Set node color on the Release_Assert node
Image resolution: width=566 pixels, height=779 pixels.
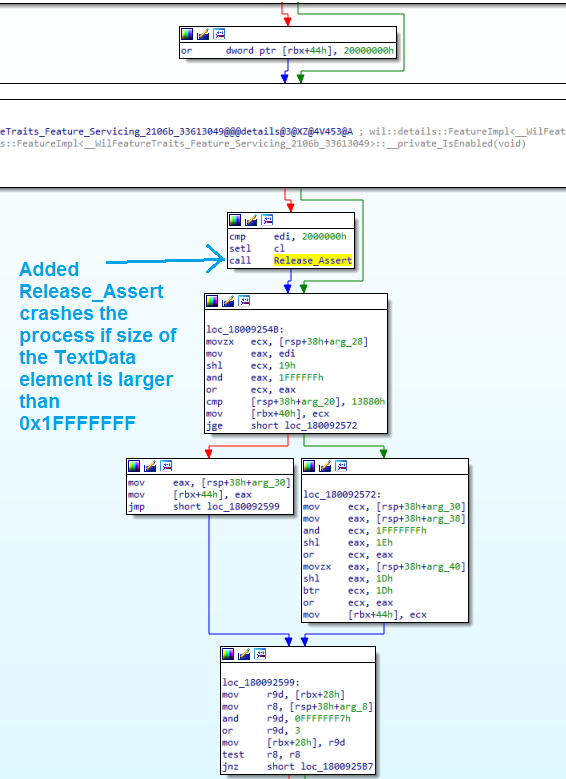click(x=235, y=220)
